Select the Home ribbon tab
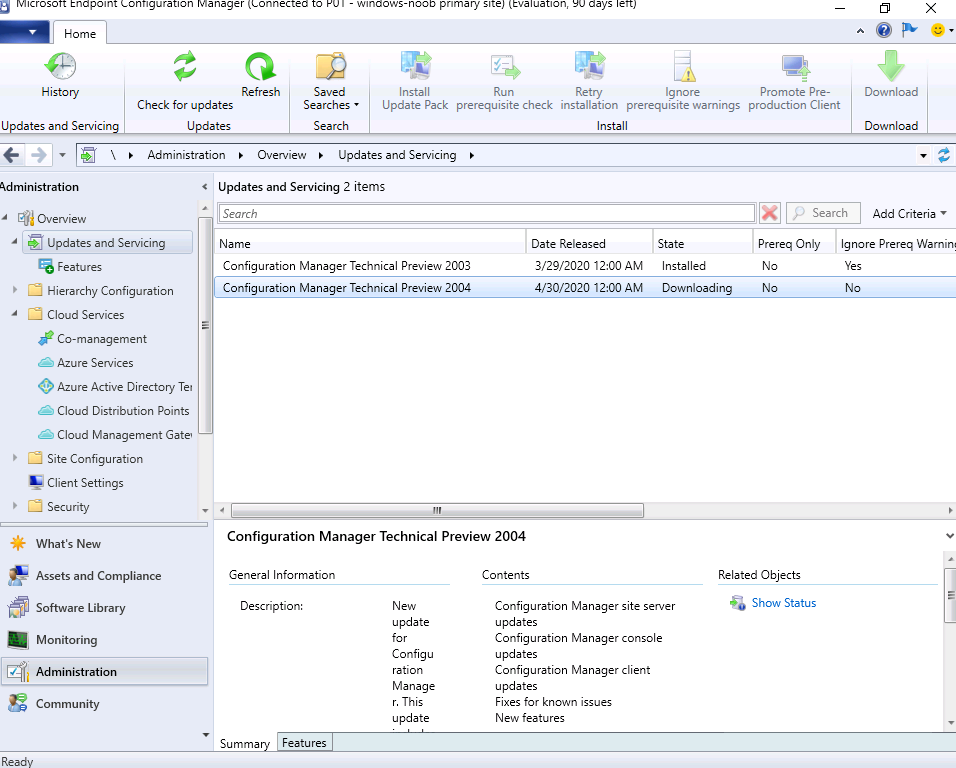 (x=80, y=34)
